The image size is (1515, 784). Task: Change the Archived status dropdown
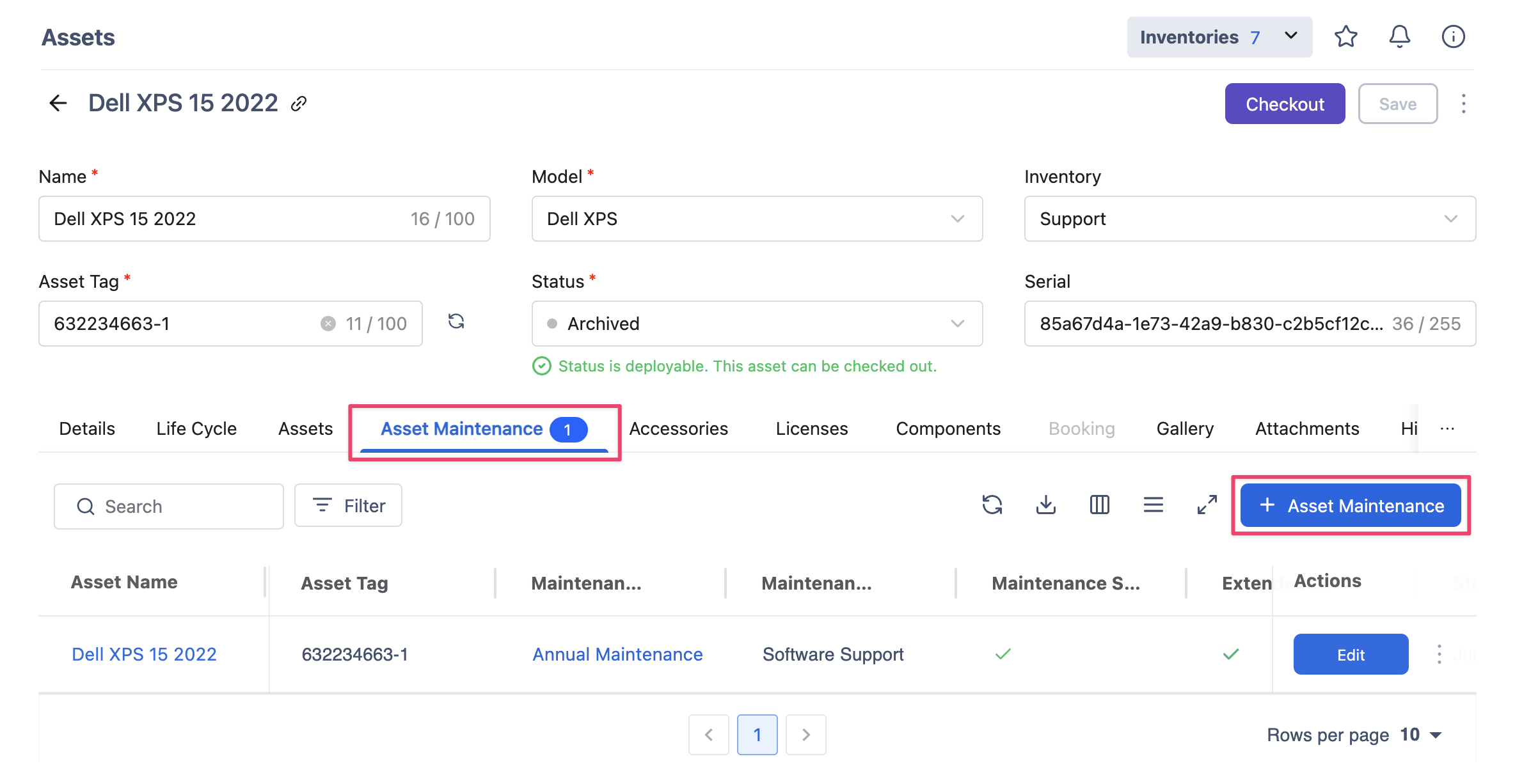coord(757,324)
